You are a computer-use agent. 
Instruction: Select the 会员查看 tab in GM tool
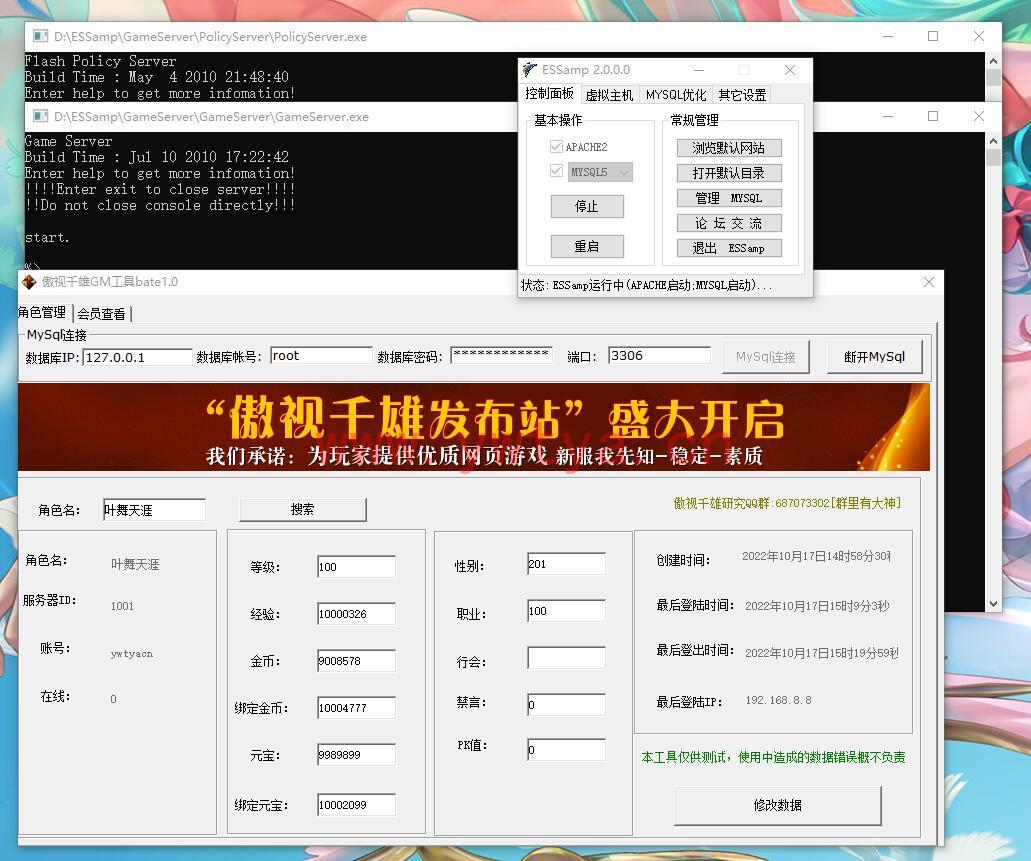101,314
